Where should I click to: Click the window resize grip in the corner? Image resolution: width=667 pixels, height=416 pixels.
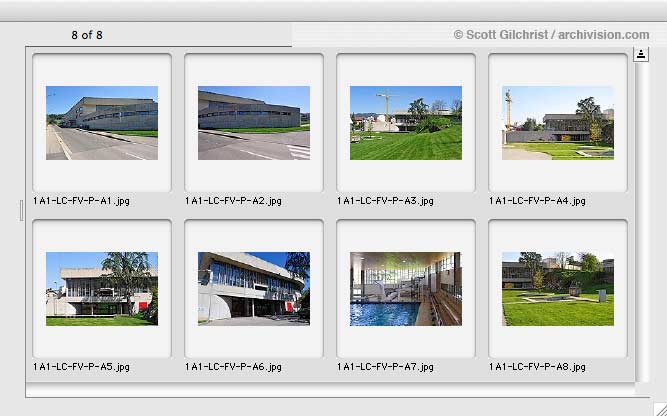click(x=660, y=409)
